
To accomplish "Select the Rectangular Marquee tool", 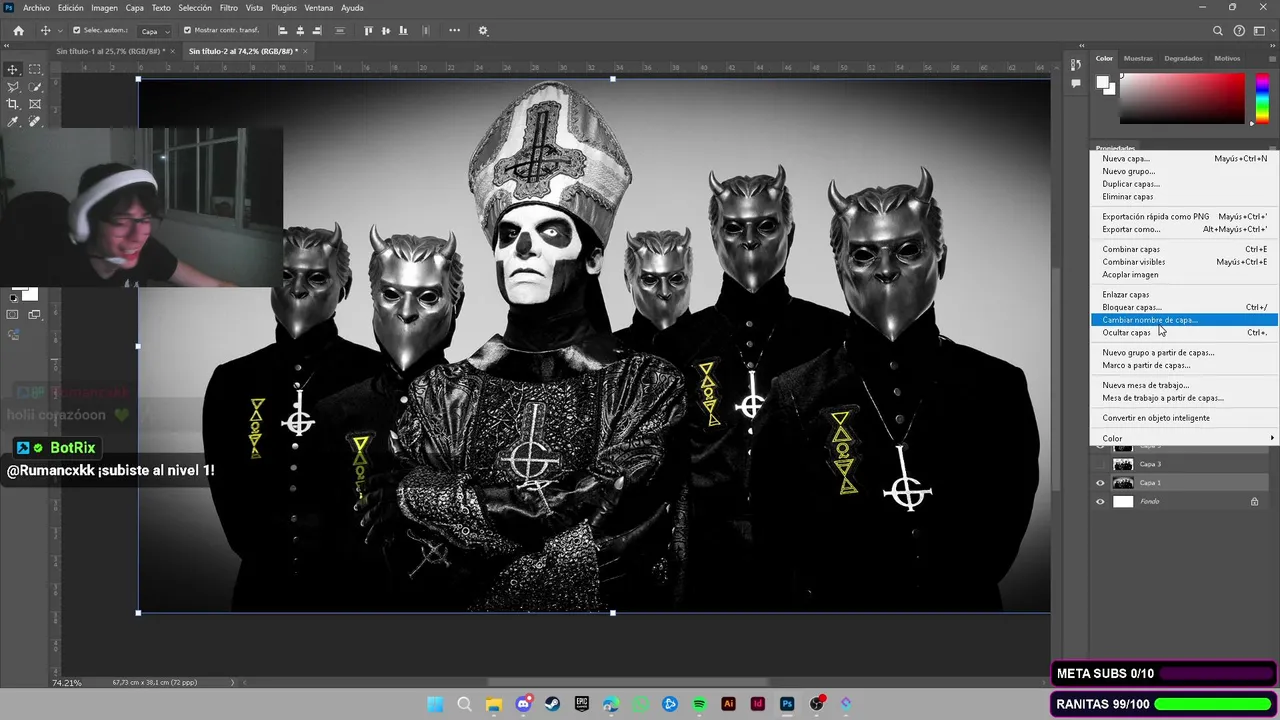I will 35,69.
